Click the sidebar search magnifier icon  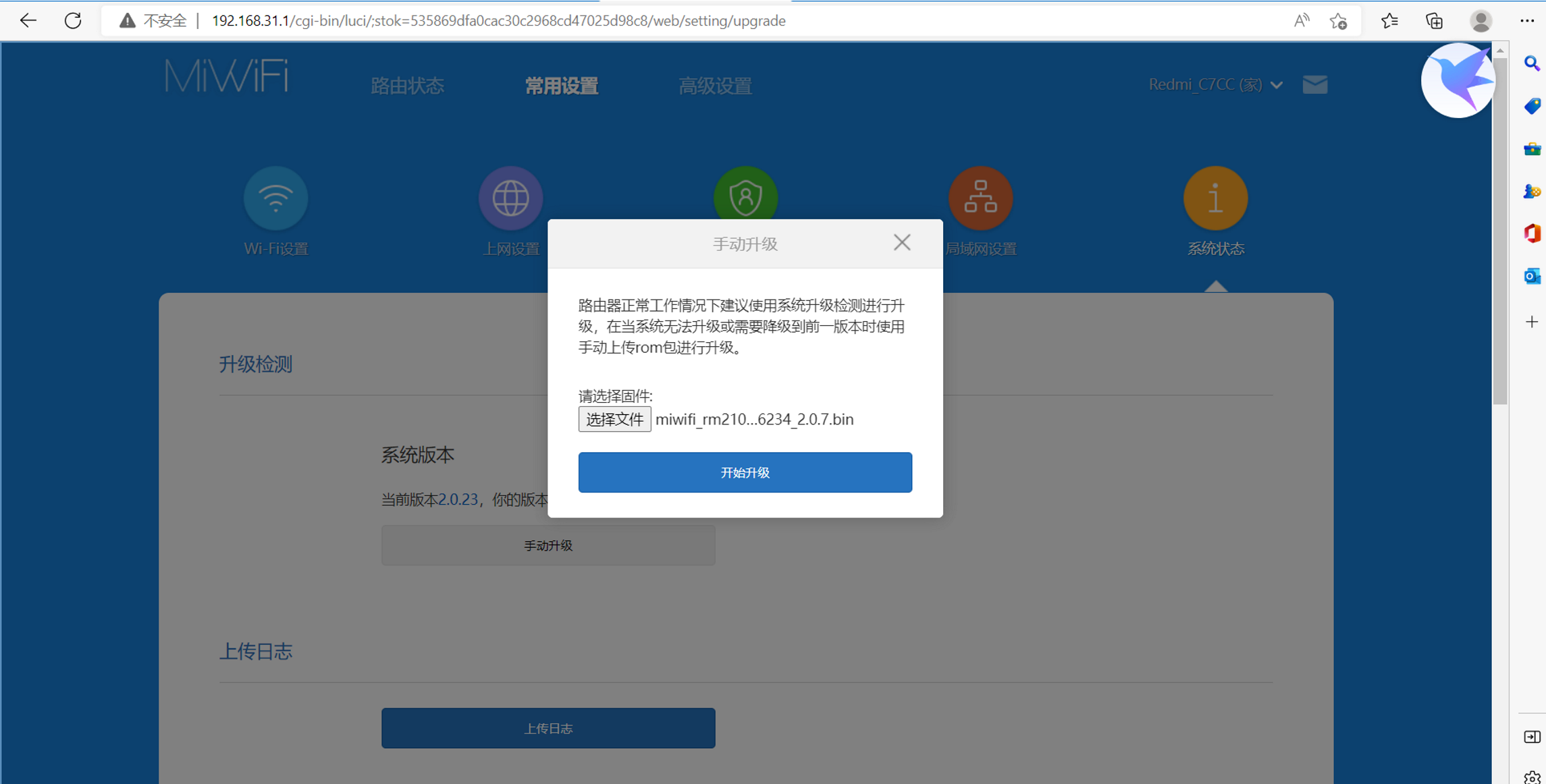pos(1532,63)
